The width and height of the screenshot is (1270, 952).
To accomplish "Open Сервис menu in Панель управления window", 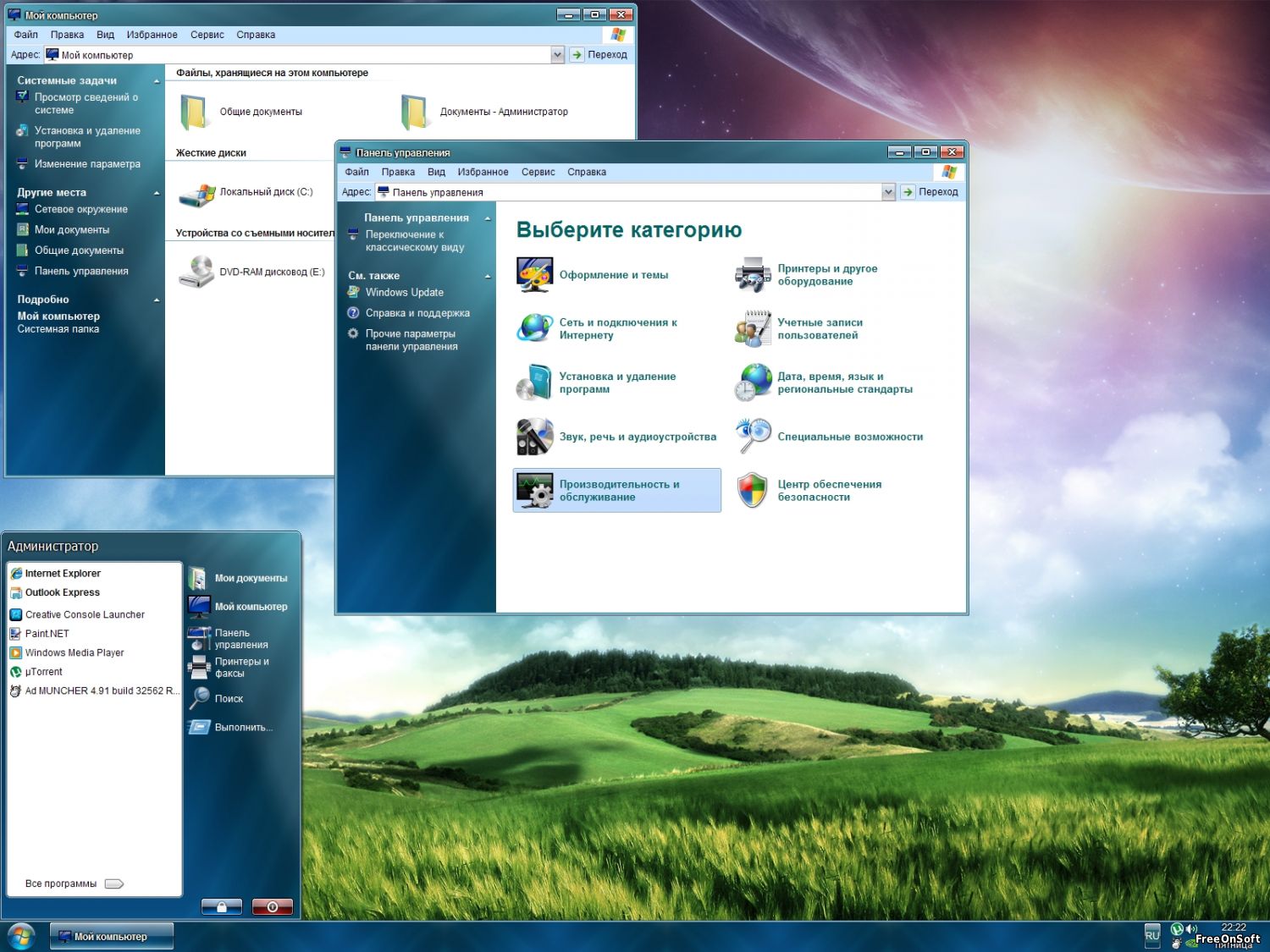I will (x=538, y=172).
